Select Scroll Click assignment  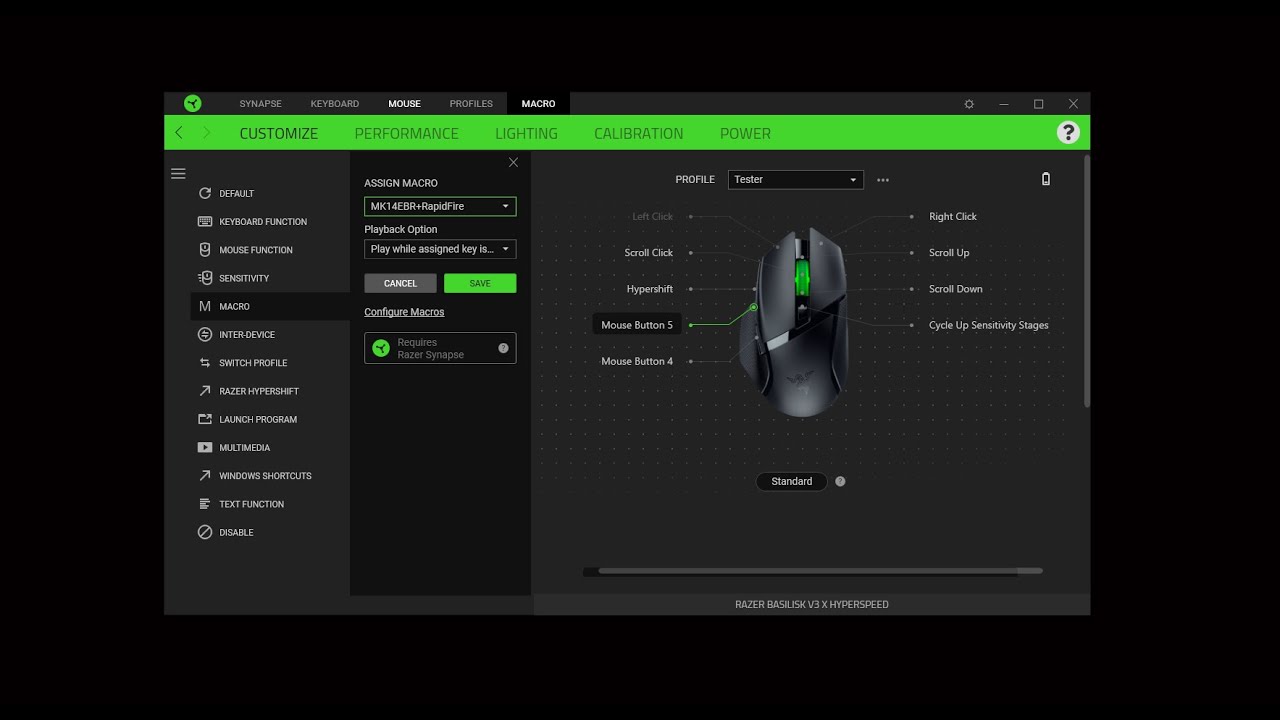[x=649, y=253]
